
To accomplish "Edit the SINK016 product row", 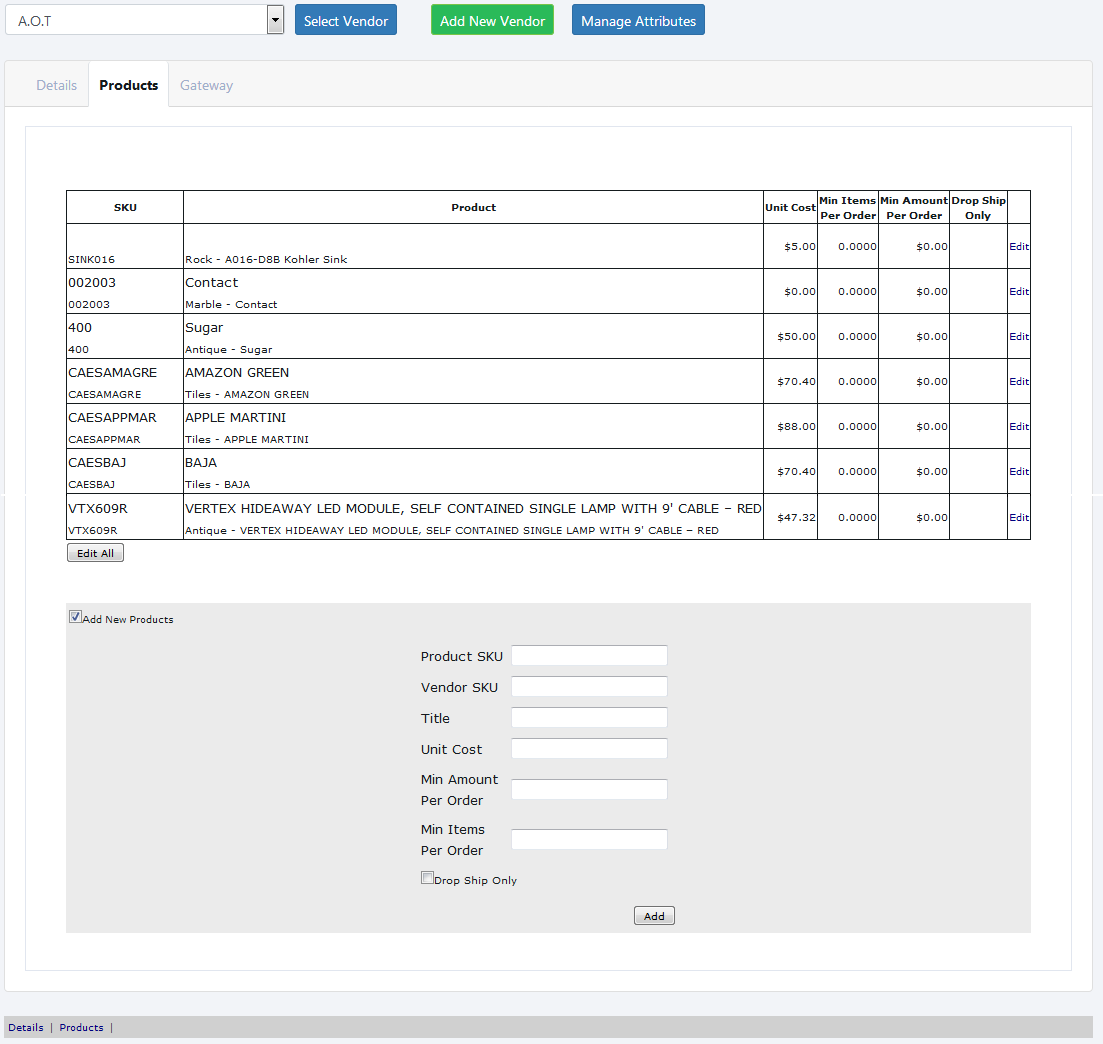I will (1018, 246).
